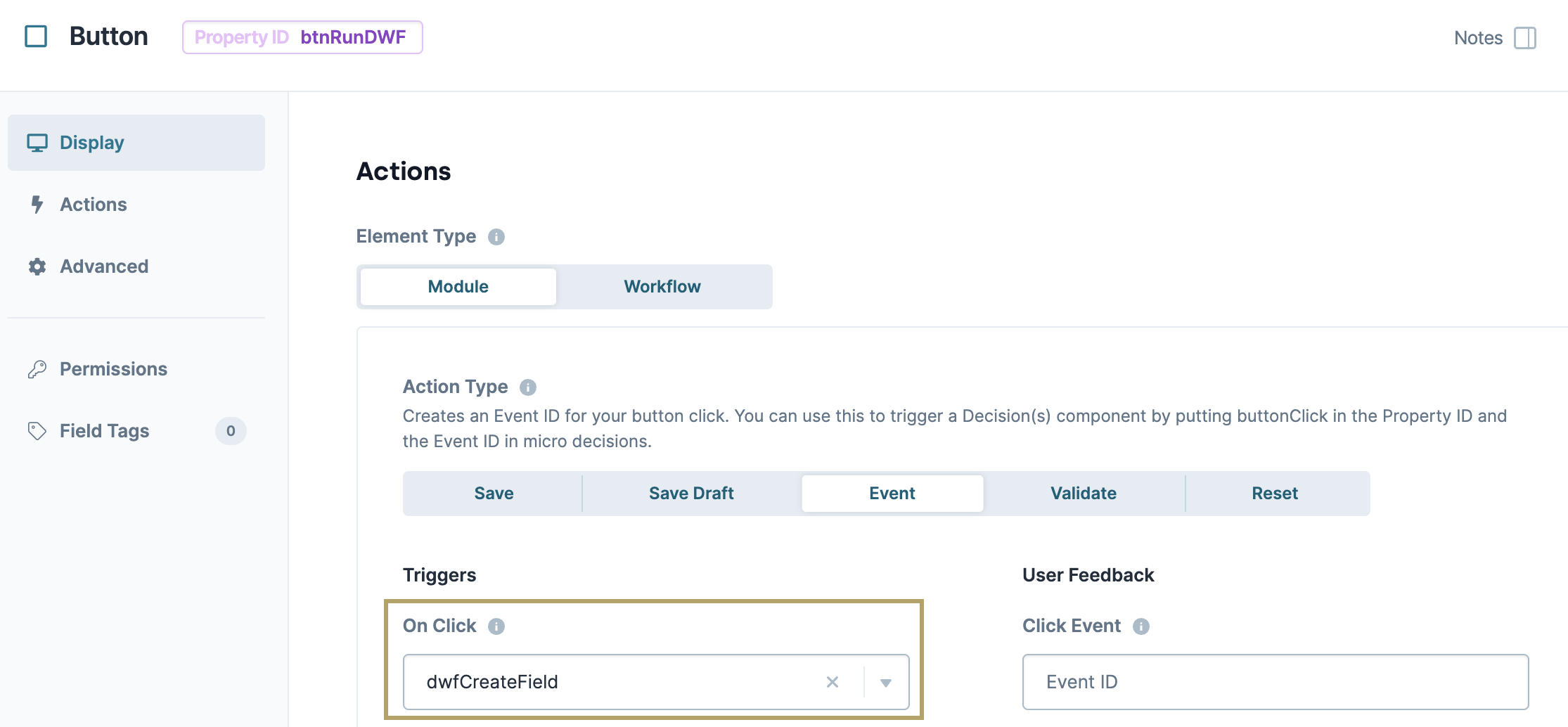1568x727 pixels.
Task: Open the On Click dropdown arrow
Action: click(x=886, y=683)
